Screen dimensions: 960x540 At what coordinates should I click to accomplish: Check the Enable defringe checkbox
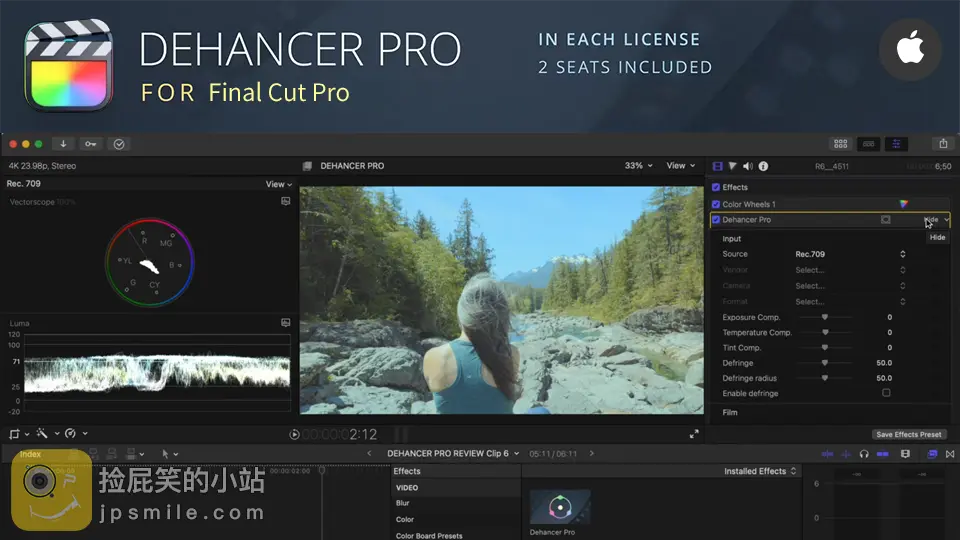(x=886, y=393)
